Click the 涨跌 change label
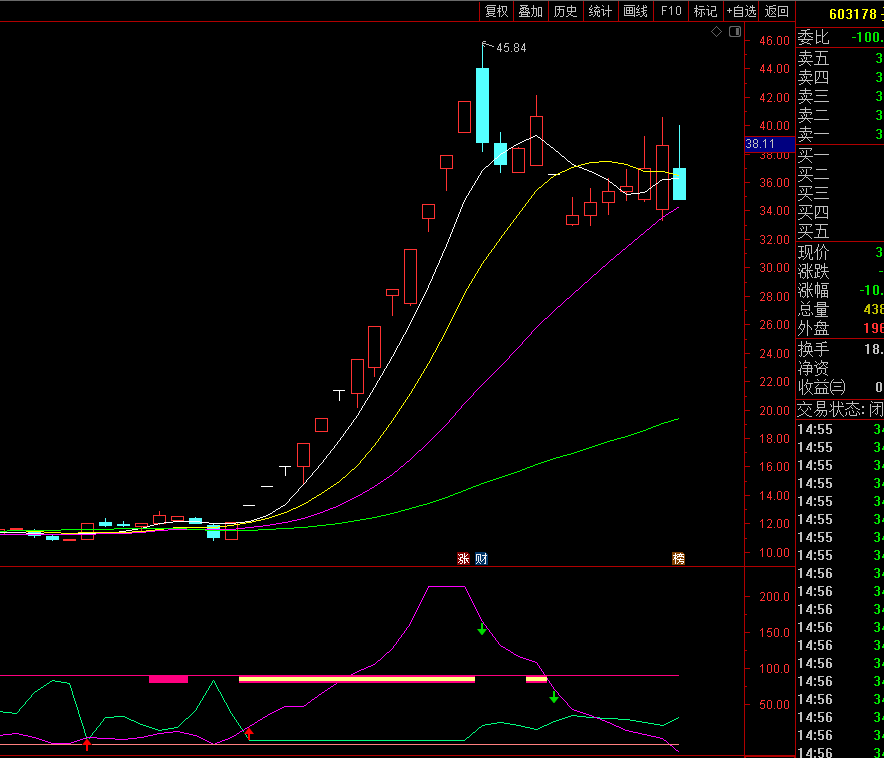The image size is (884, 758). pyautogui.click(x=814, y=272)
